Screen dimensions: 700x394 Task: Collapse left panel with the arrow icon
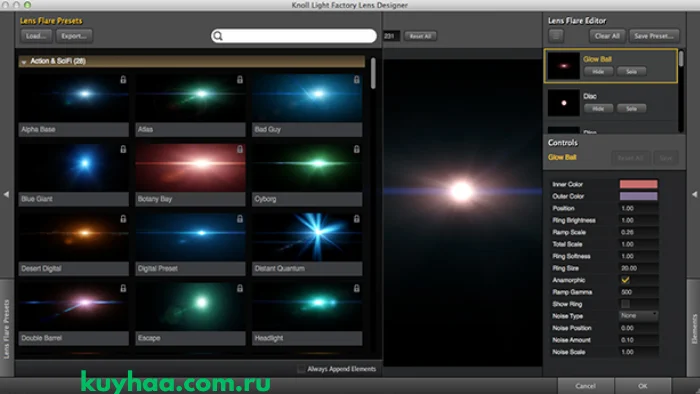click(x=6, y=194)
